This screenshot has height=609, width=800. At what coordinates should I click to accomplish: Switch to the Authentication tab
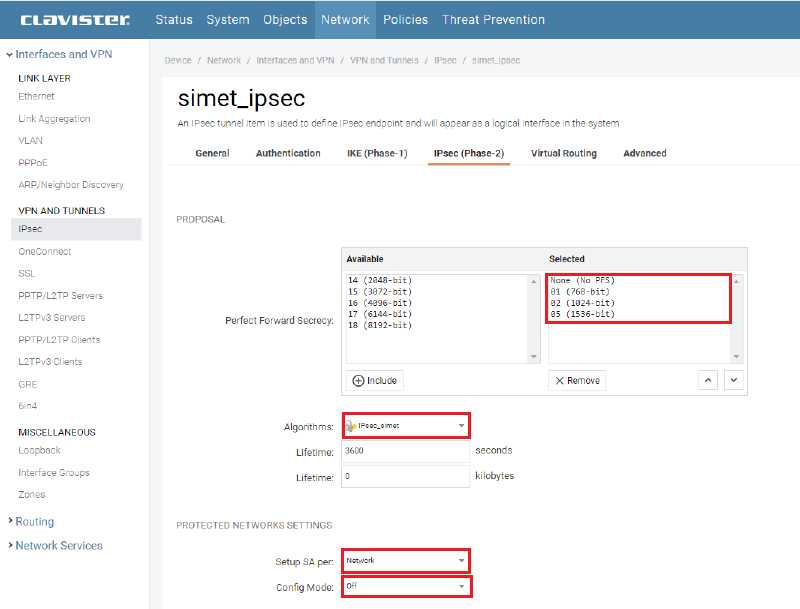pyautogui.click(x=288, y=153)
